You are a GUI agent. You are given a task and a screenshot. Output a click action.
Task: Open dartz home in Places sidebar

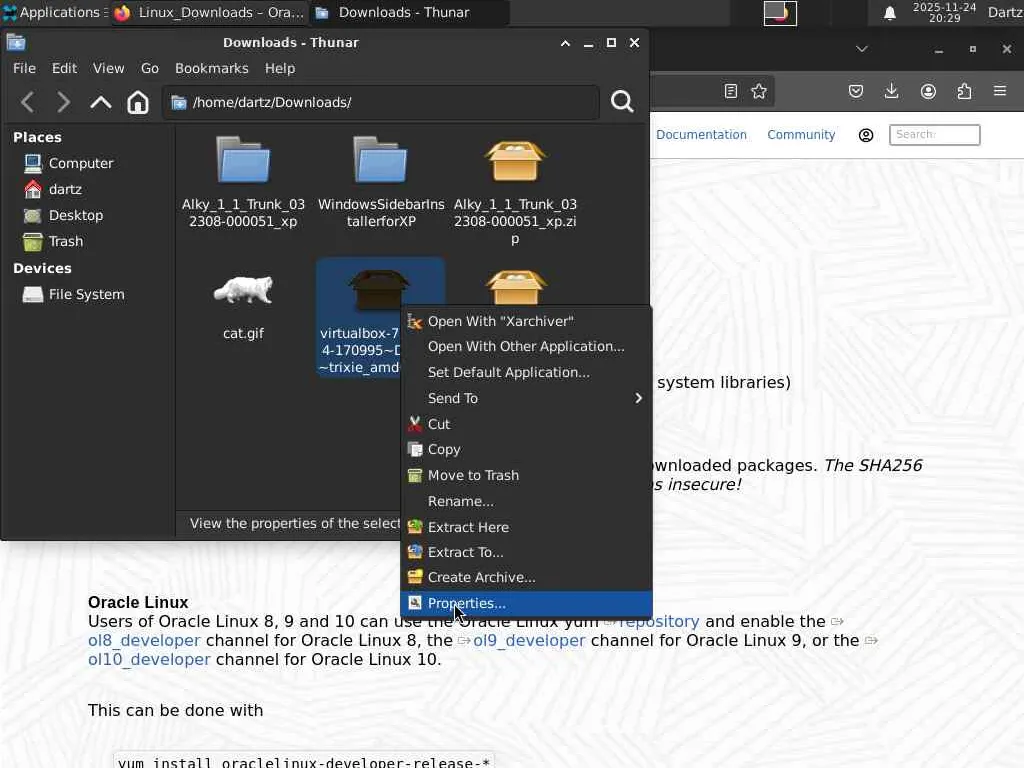(x=52, y=189)
